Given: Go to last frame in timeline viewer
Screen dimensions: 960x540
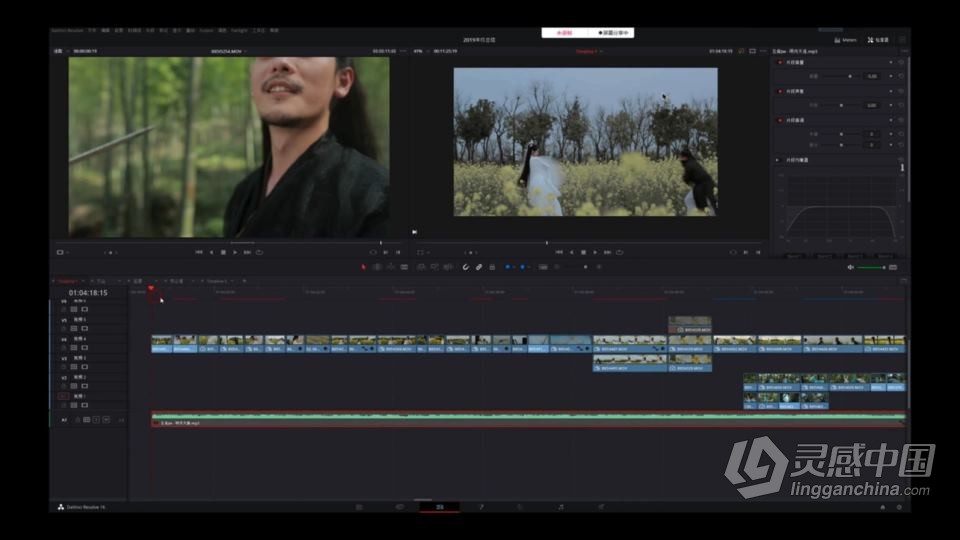Looking at the screenshot, I should 607,252.
